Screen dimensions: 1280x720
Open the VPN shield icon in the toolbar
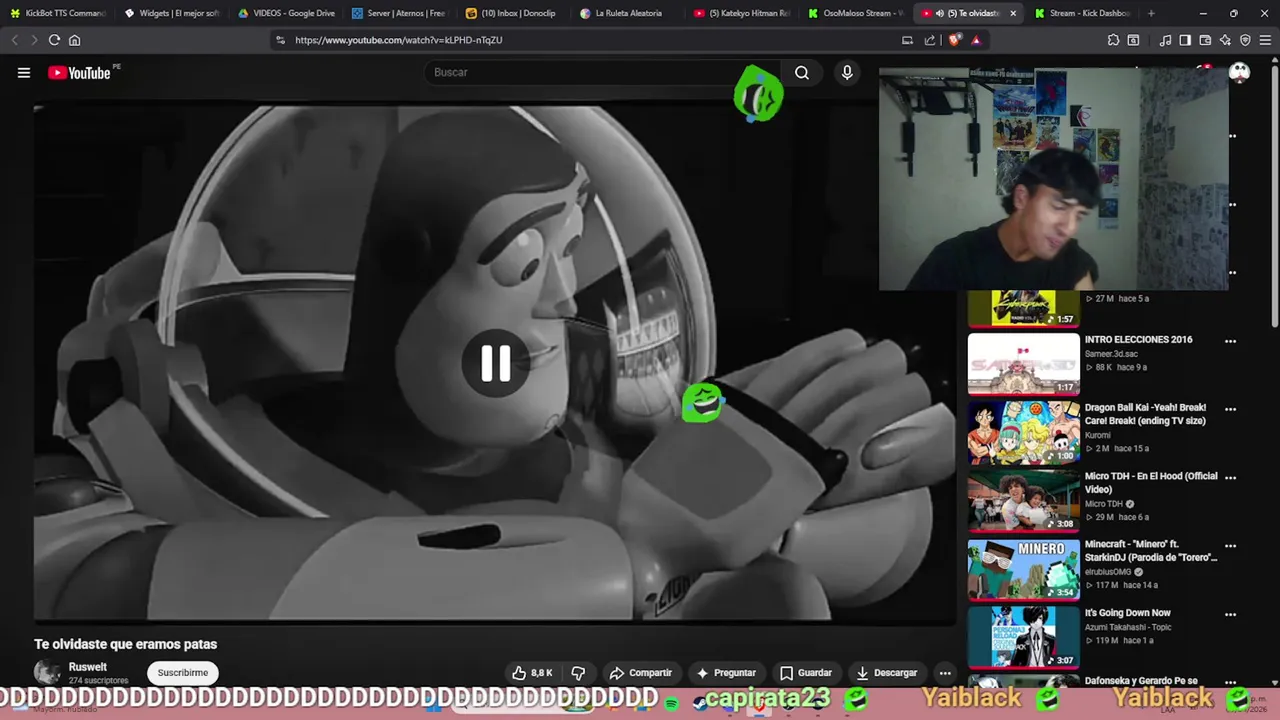pos(1245,40)
